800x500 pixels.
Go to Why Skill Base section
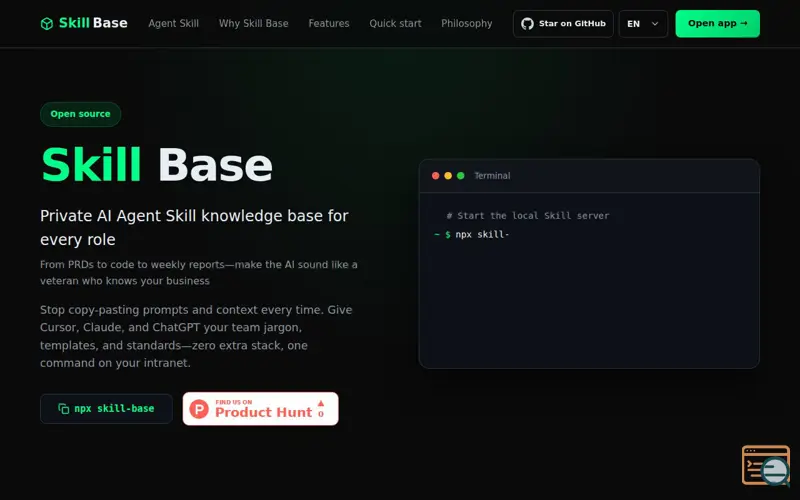click(x=254, y=23)
